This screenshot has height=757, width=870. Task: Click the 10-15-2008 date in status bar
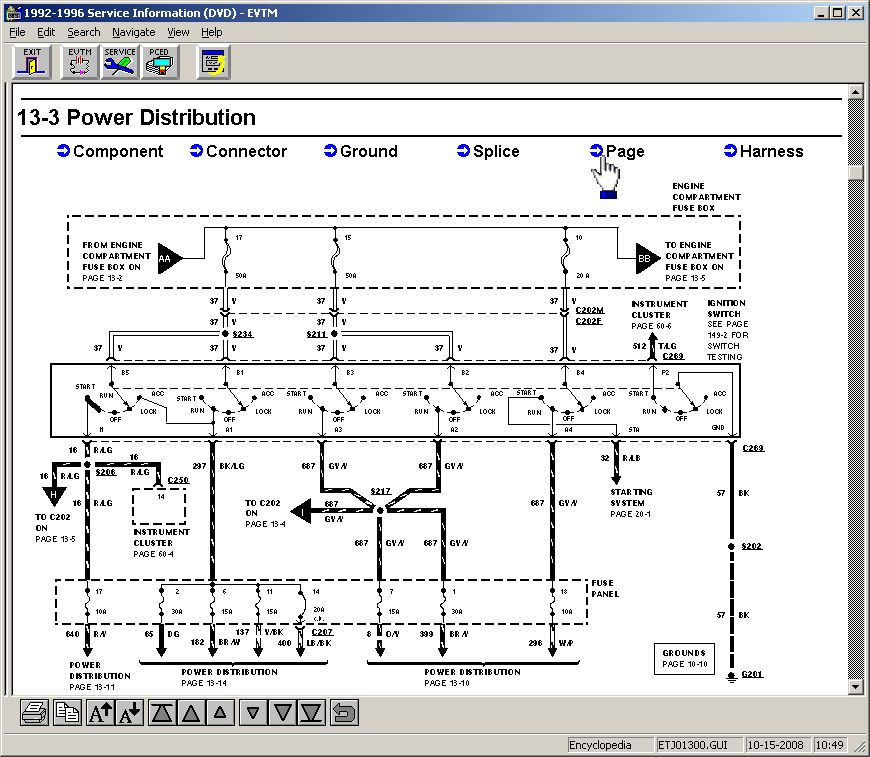click(x=776, y=745)
